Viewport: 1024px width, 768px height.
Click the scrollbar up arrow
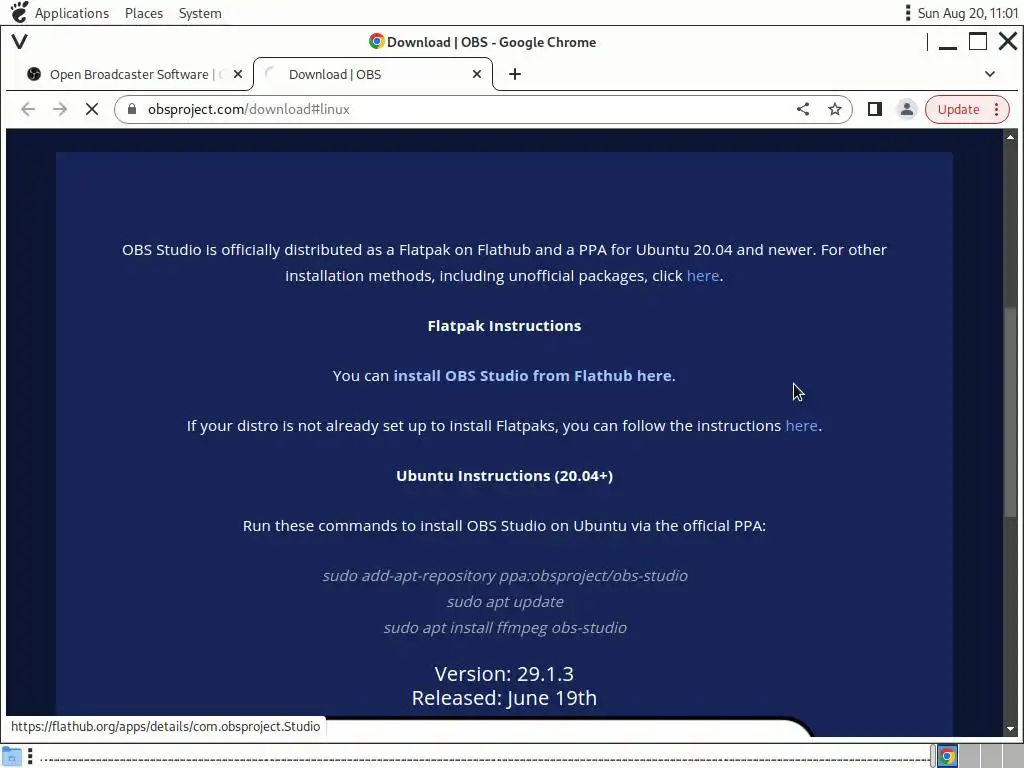point(1010,136)
